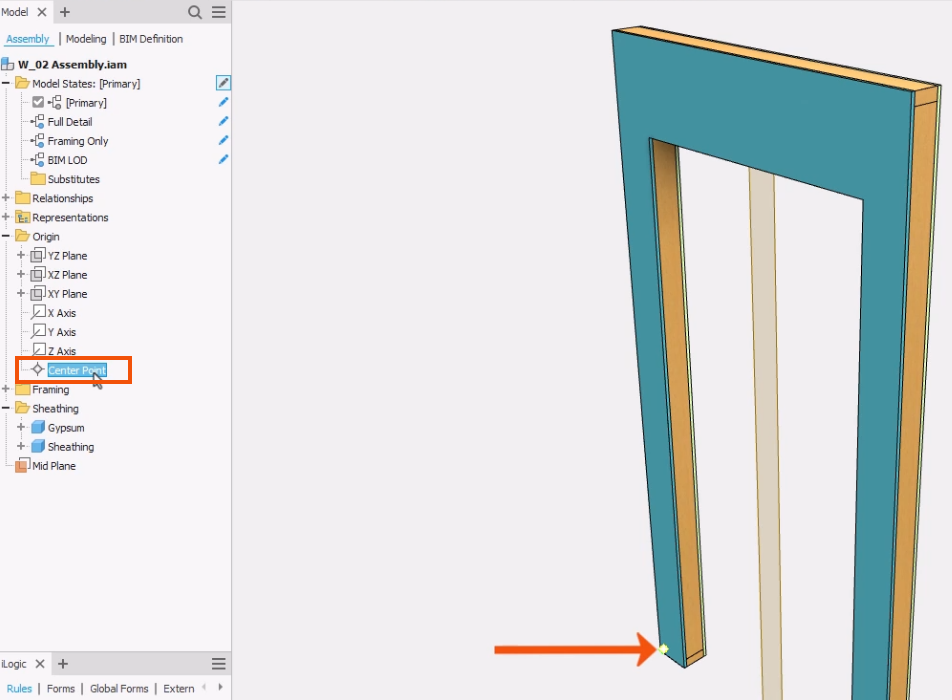Screen dimensions: 952x700
Task: Select the Z Axis in Origin
Action: (x=61, y=351)
